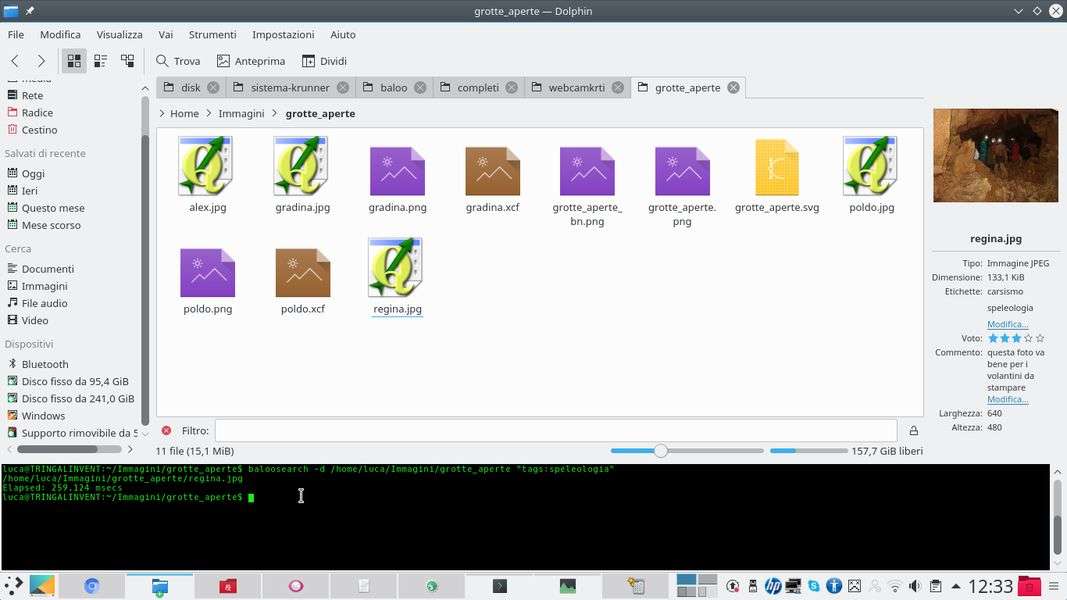Switch to compact view mode
The width and height of the screenshot is (1067, 600).
100,61
